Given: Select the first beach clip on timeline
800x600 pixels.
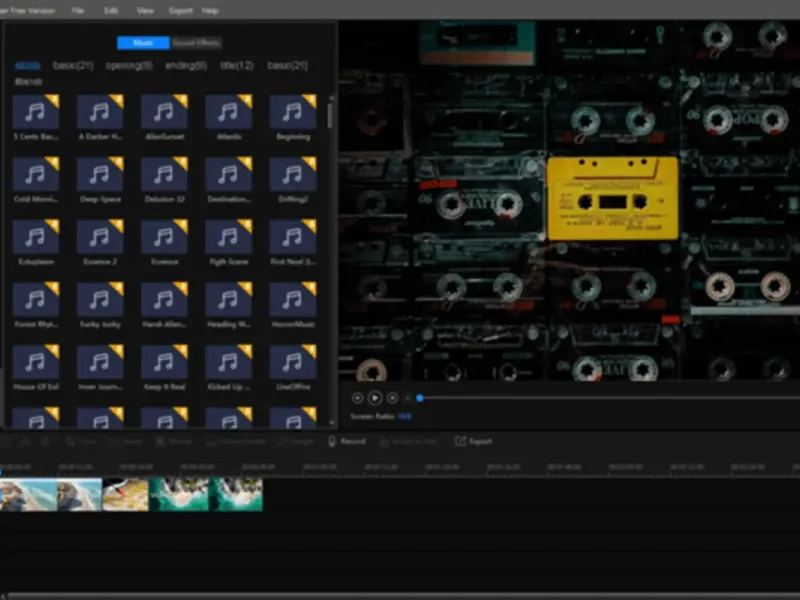Looking at the screenshot, I should pos(28,495).
